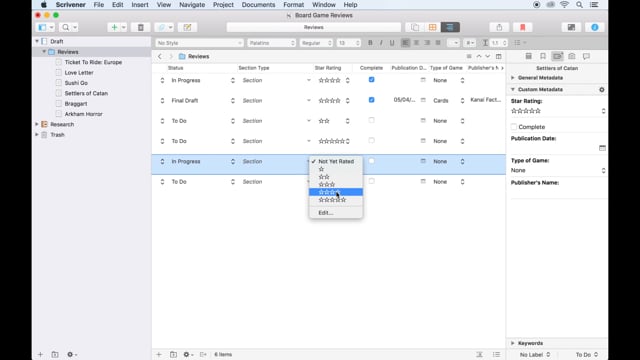The image size is (640, 360).
Task: Collapse the Draft folder in binder
Action: 37,41
